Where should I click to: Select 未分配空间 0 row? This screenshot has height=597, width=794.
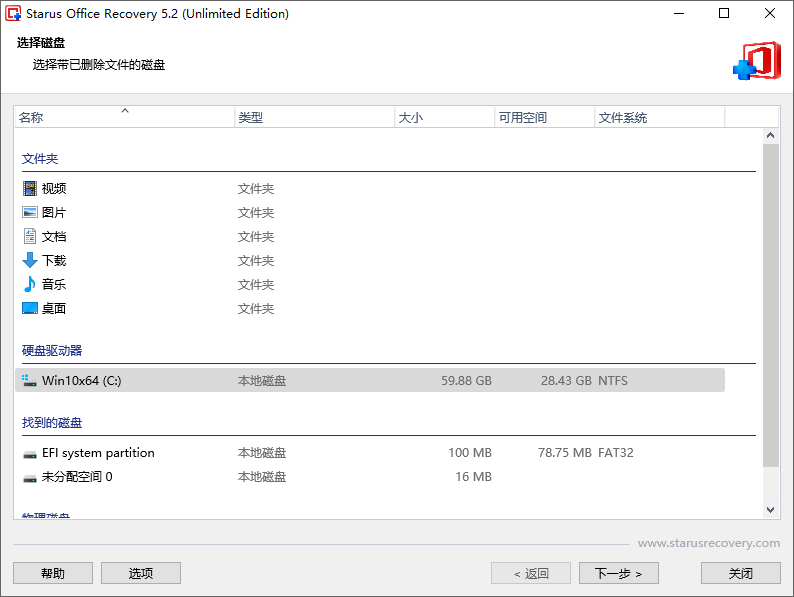point(370,476)
